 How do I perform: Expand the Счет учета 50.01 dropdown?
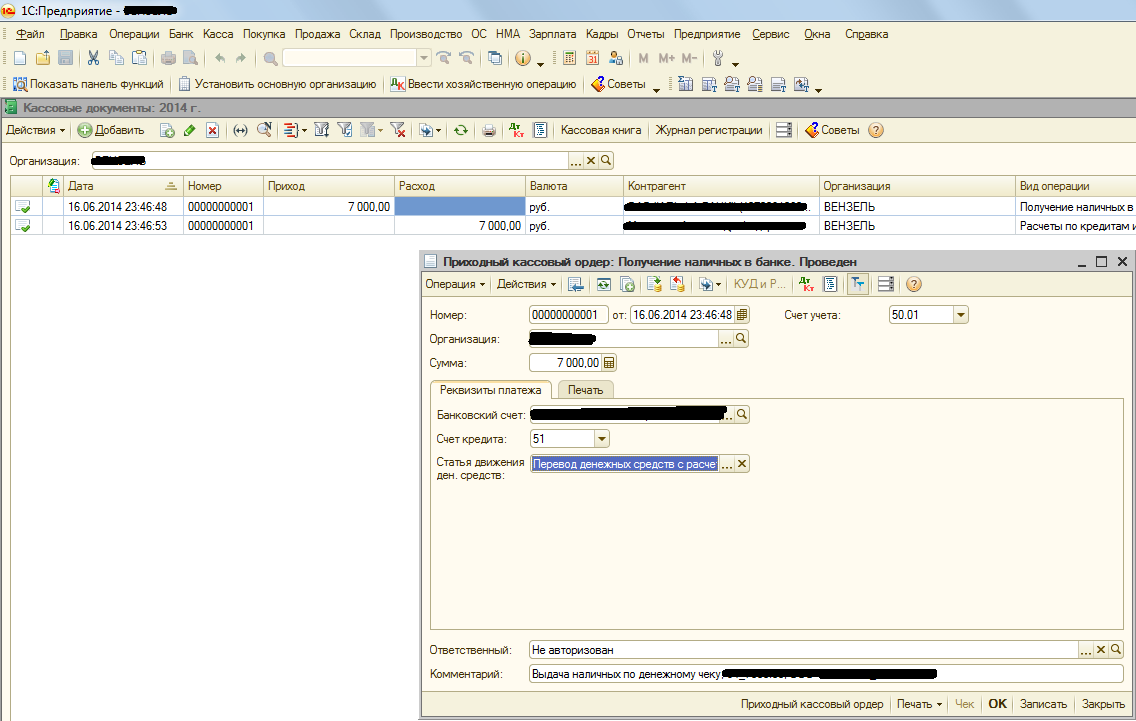961,315
